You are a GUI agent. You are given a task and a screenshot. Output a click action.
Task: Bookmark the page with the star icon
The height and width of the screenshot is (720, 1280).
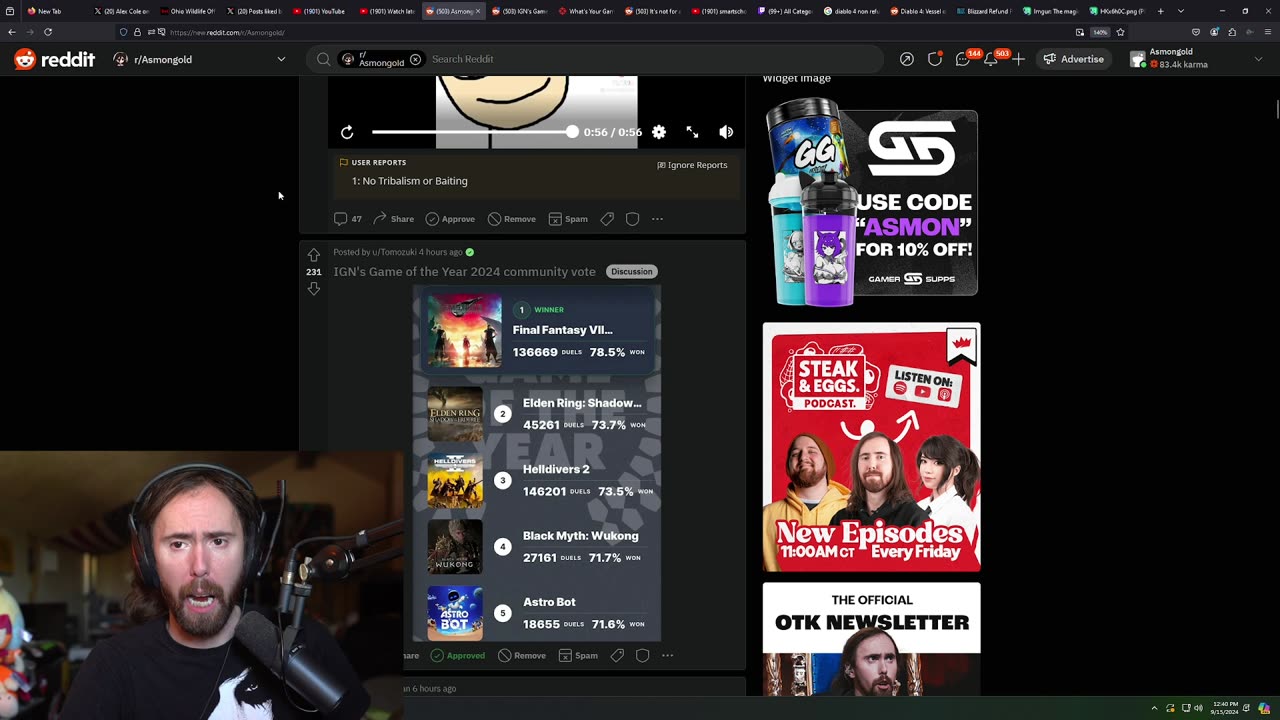(x=1120, y=32)
